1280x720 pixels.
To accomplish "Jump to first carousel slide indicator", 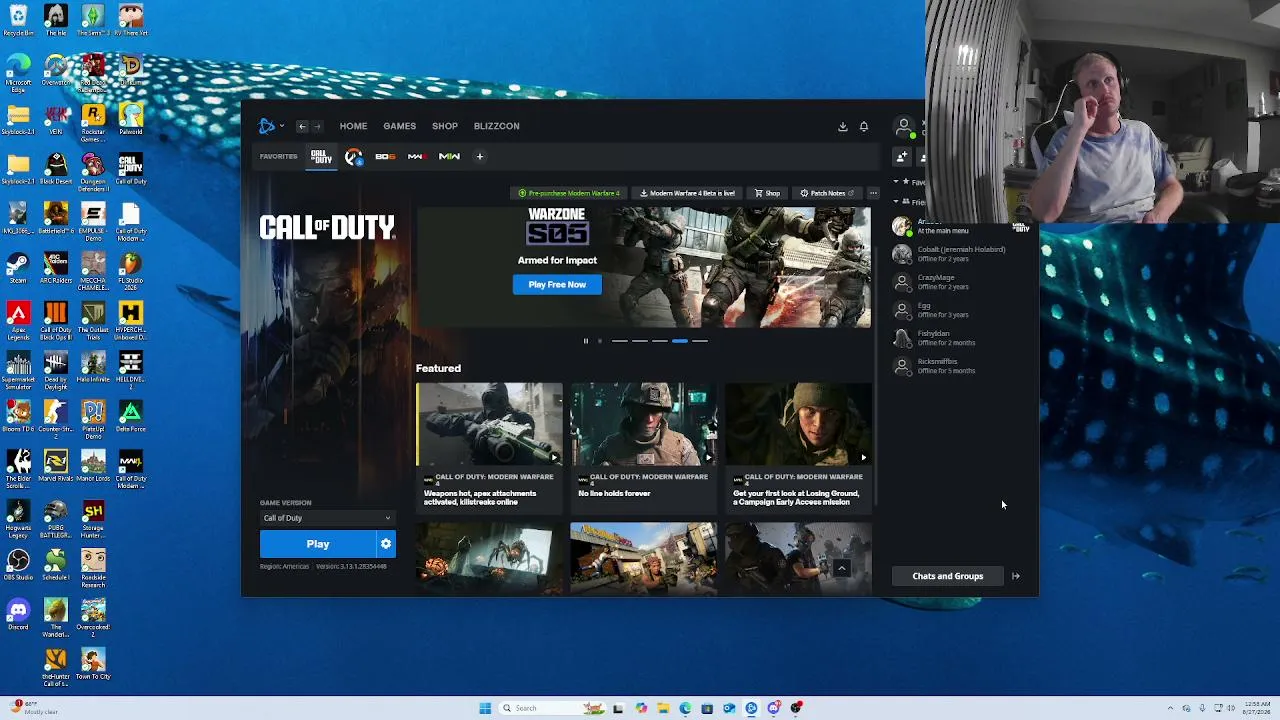I will [620, 341].
